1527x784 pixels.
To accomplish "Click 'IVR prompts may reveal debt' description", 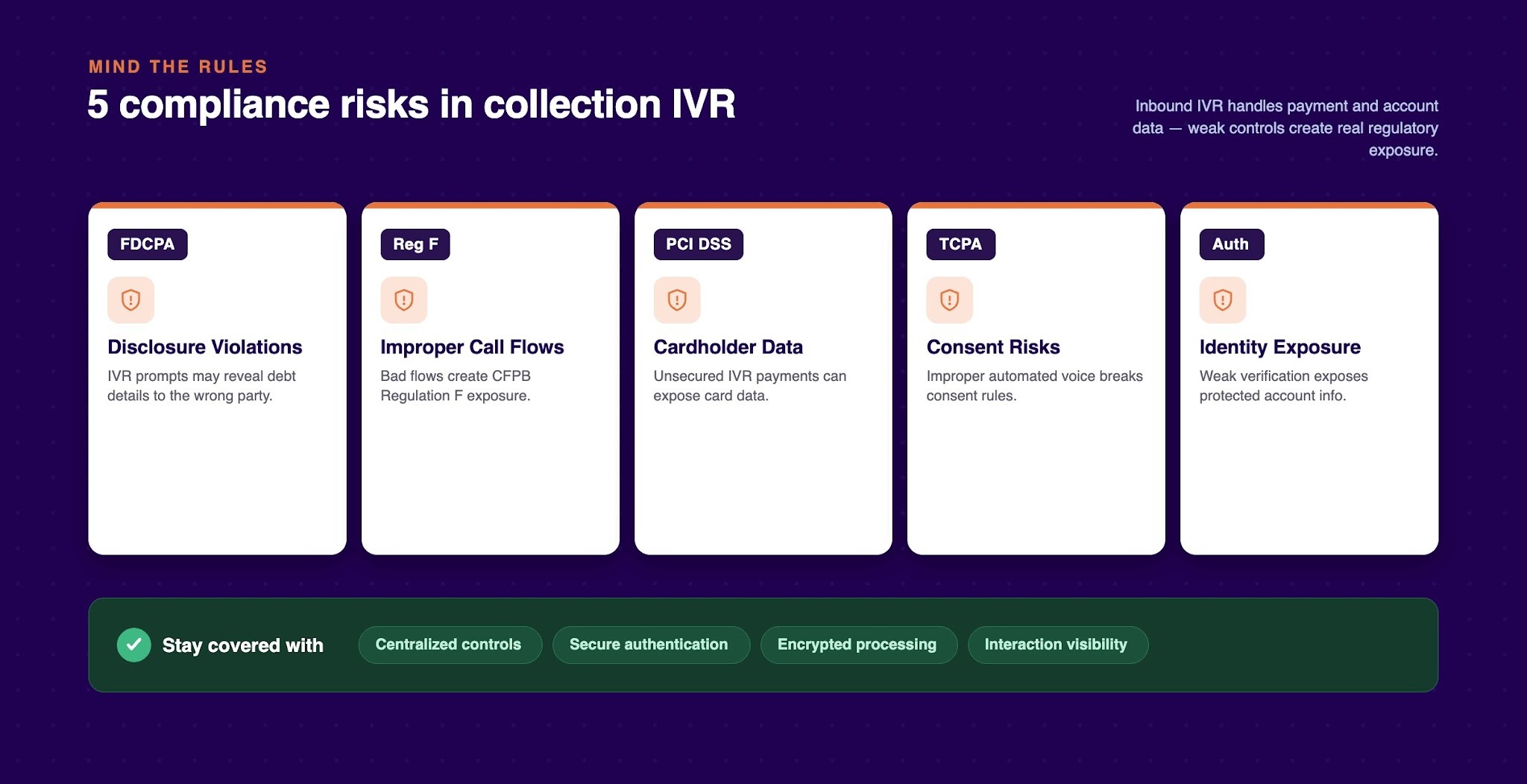I will tap(201, 386).
